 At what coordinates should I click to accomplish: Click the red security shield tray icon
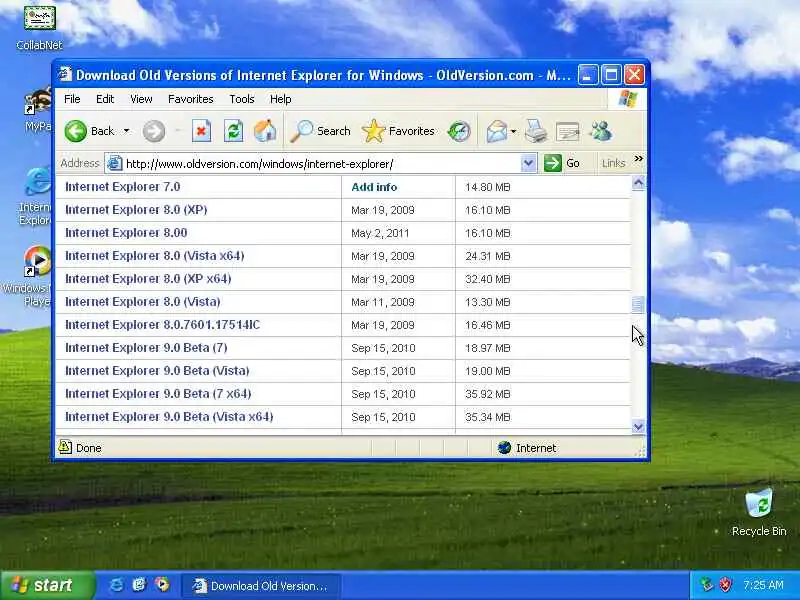pyautogui.click(x=725, y=585)
